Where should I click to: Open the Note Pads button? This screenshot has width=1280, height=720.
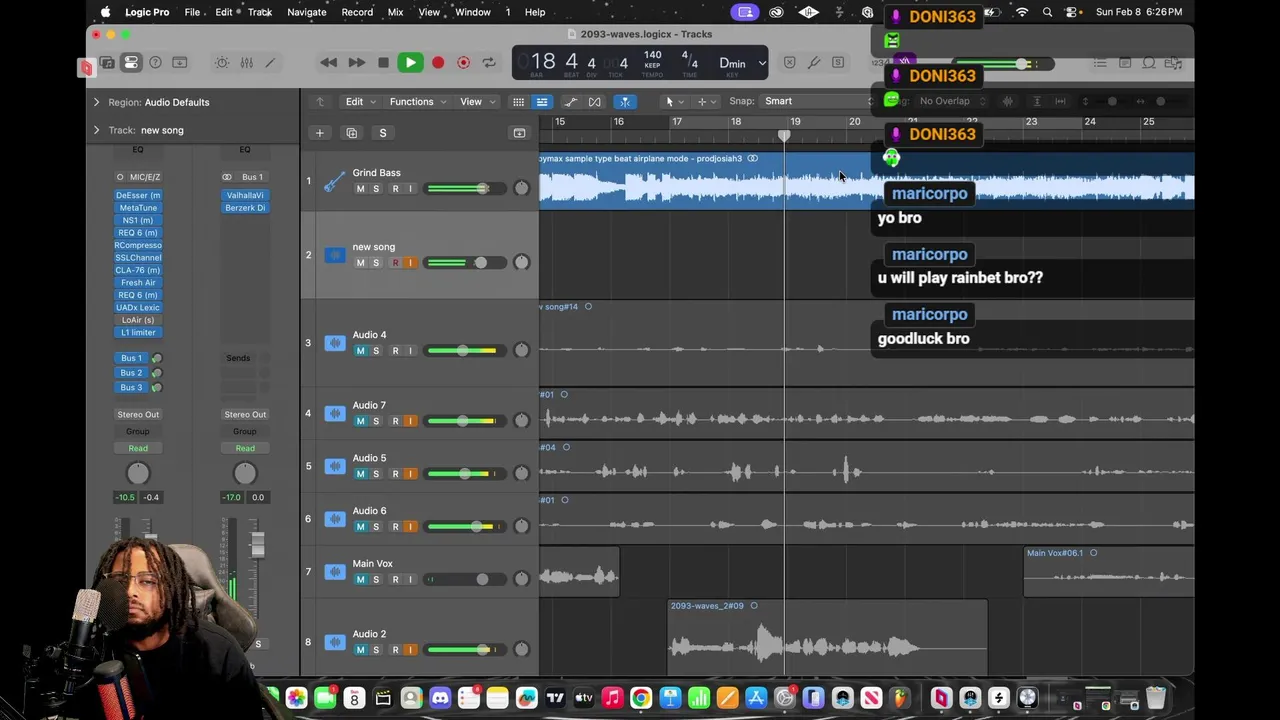click(x=1125, y=63)
